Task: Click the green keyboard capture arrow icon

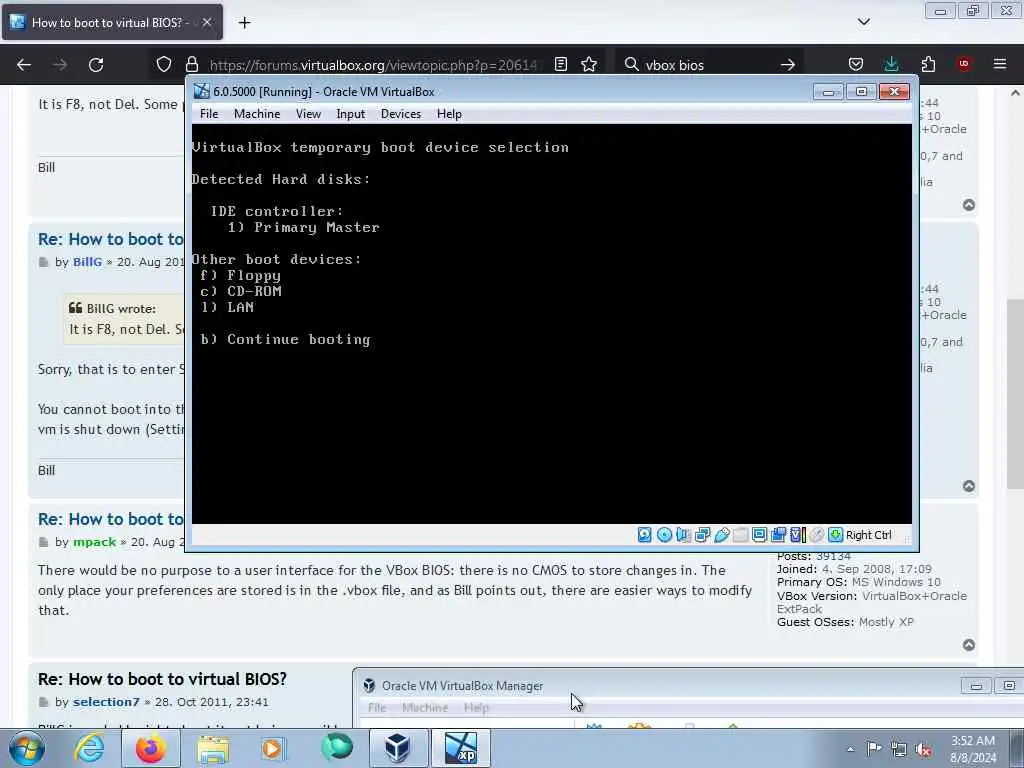Action: 835,535
